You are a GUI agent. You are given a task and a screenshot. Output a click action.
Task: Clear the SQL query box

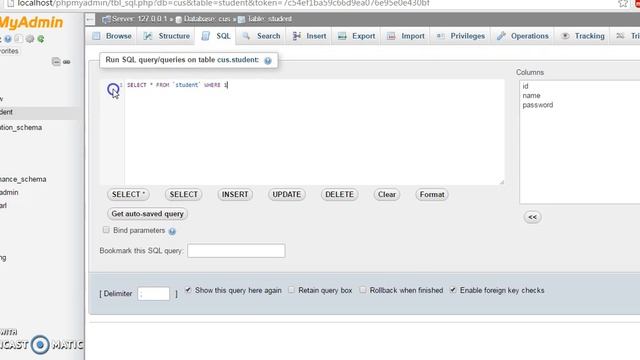coord(387,195)
